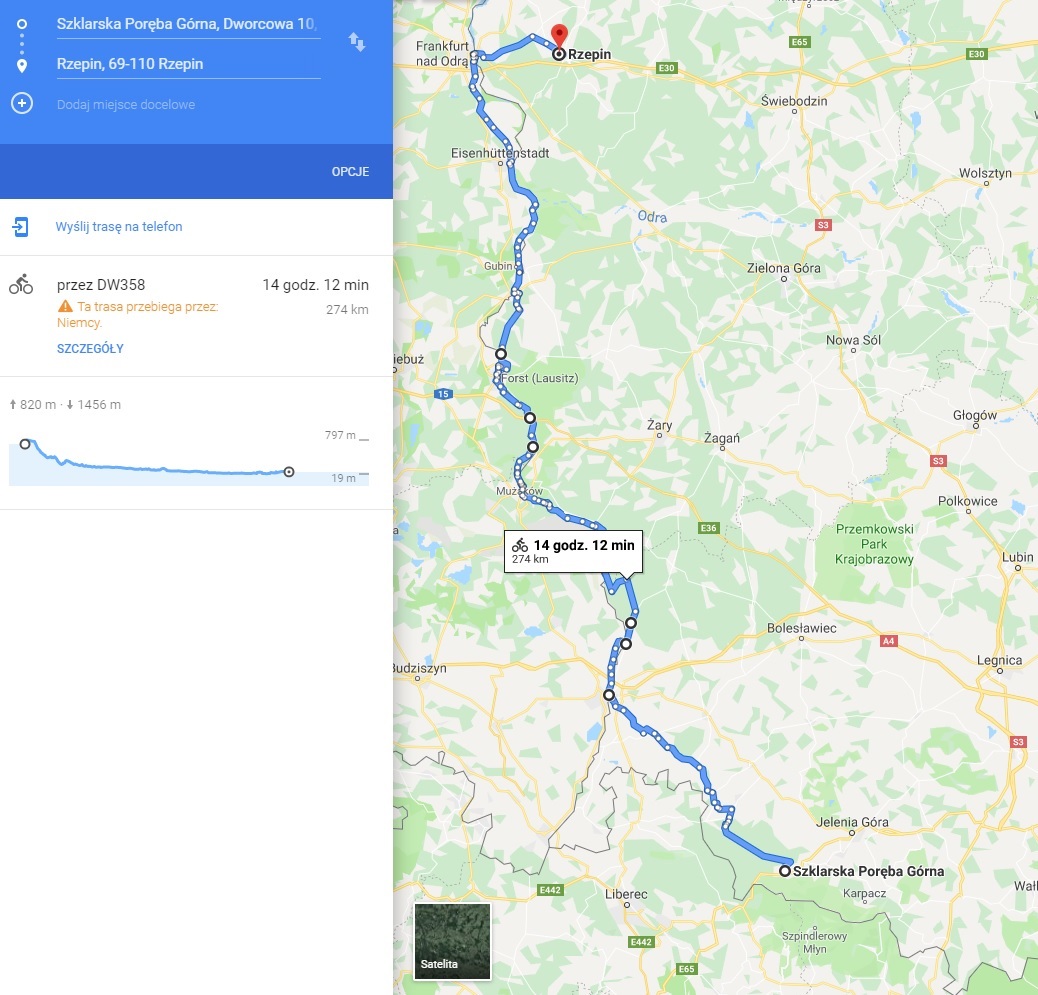Click the destination pin icon beside the Rzepin field
Screen dimensions: 1038x995
(x=22, y=66)
